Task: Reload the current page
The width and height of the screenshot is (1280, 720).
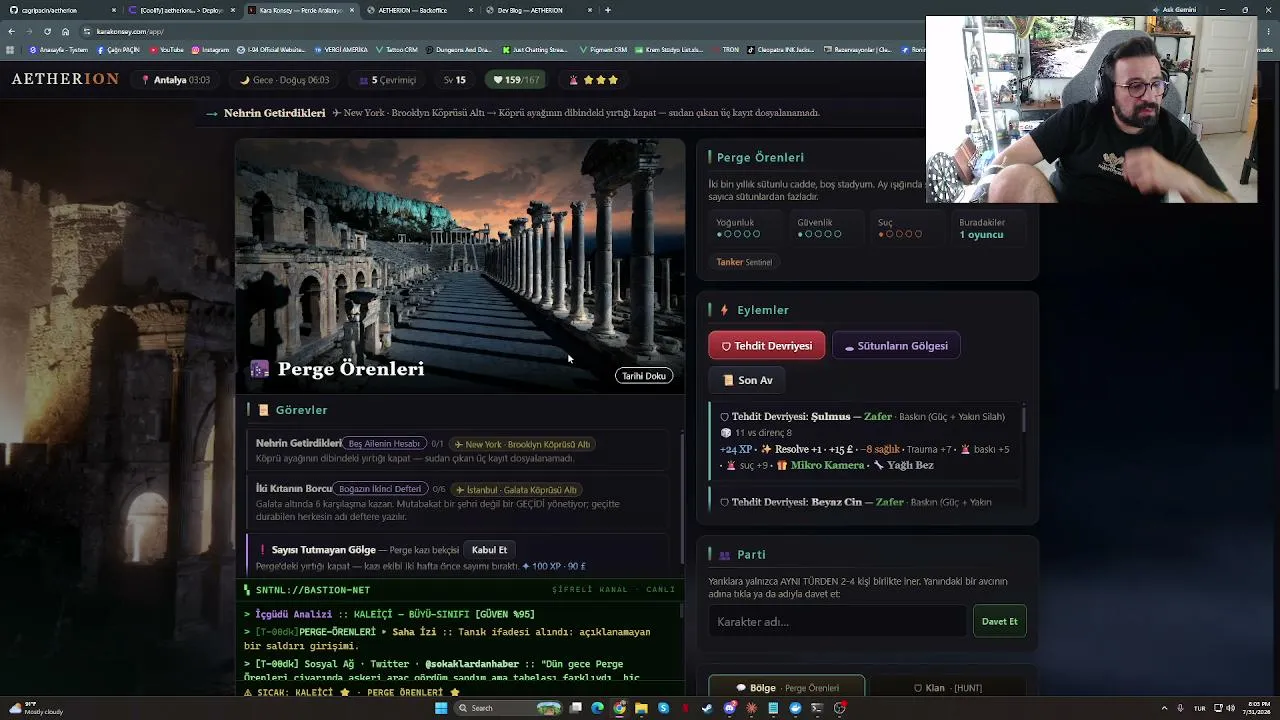Action: 47,31
